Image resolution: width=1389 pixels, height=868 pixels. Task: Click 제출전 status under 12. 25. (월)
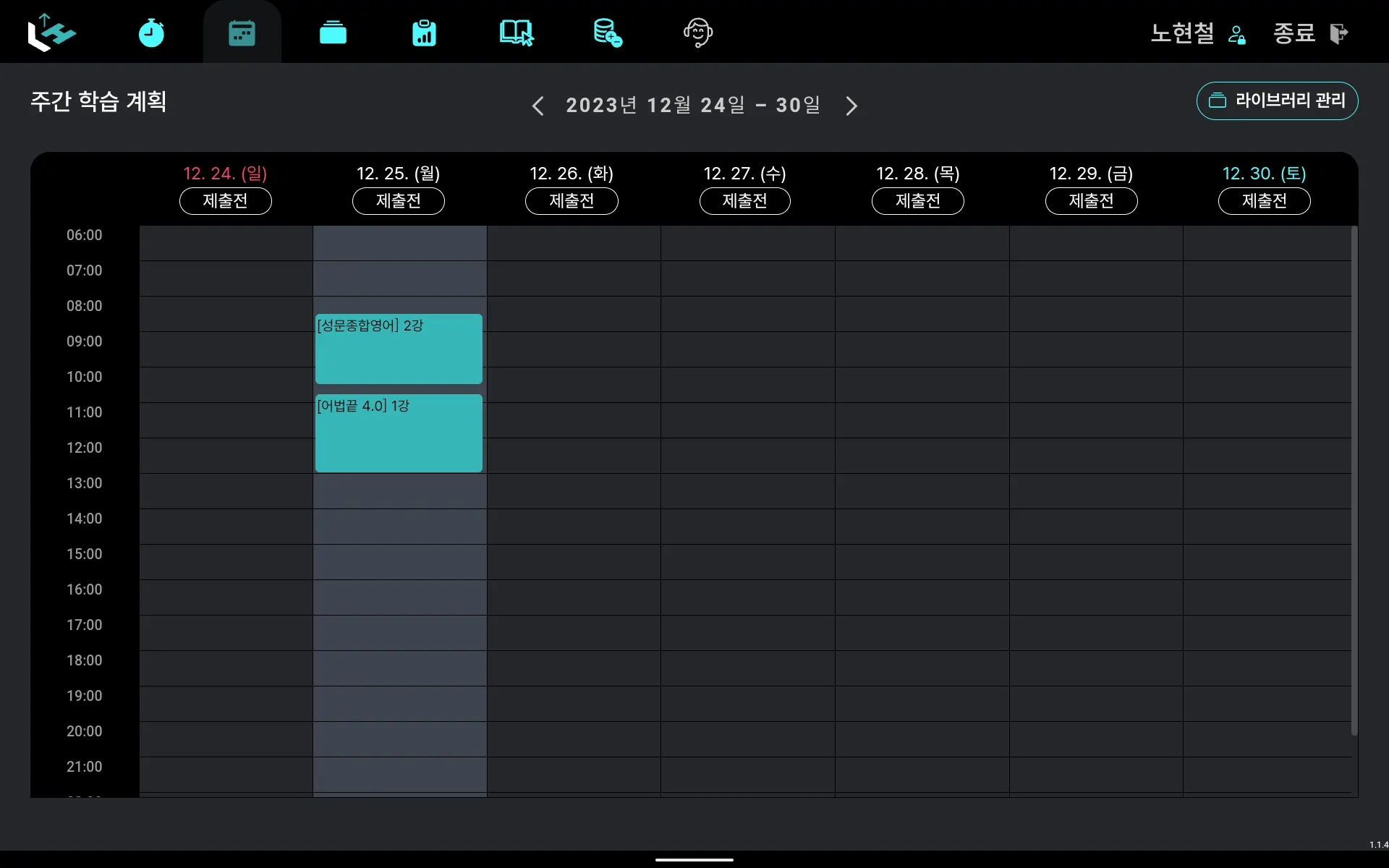[398, 201]
